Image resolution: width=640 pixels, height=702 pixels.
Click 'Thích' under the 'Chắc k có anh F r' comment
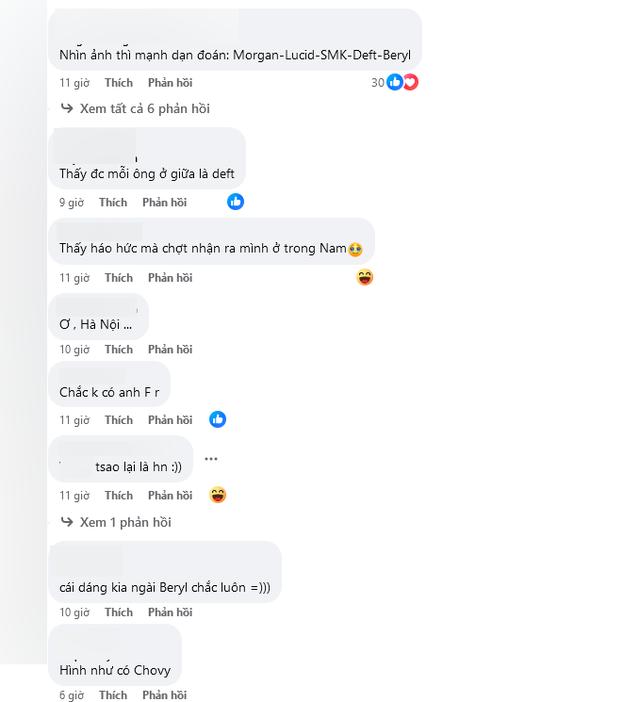[118, 420]
